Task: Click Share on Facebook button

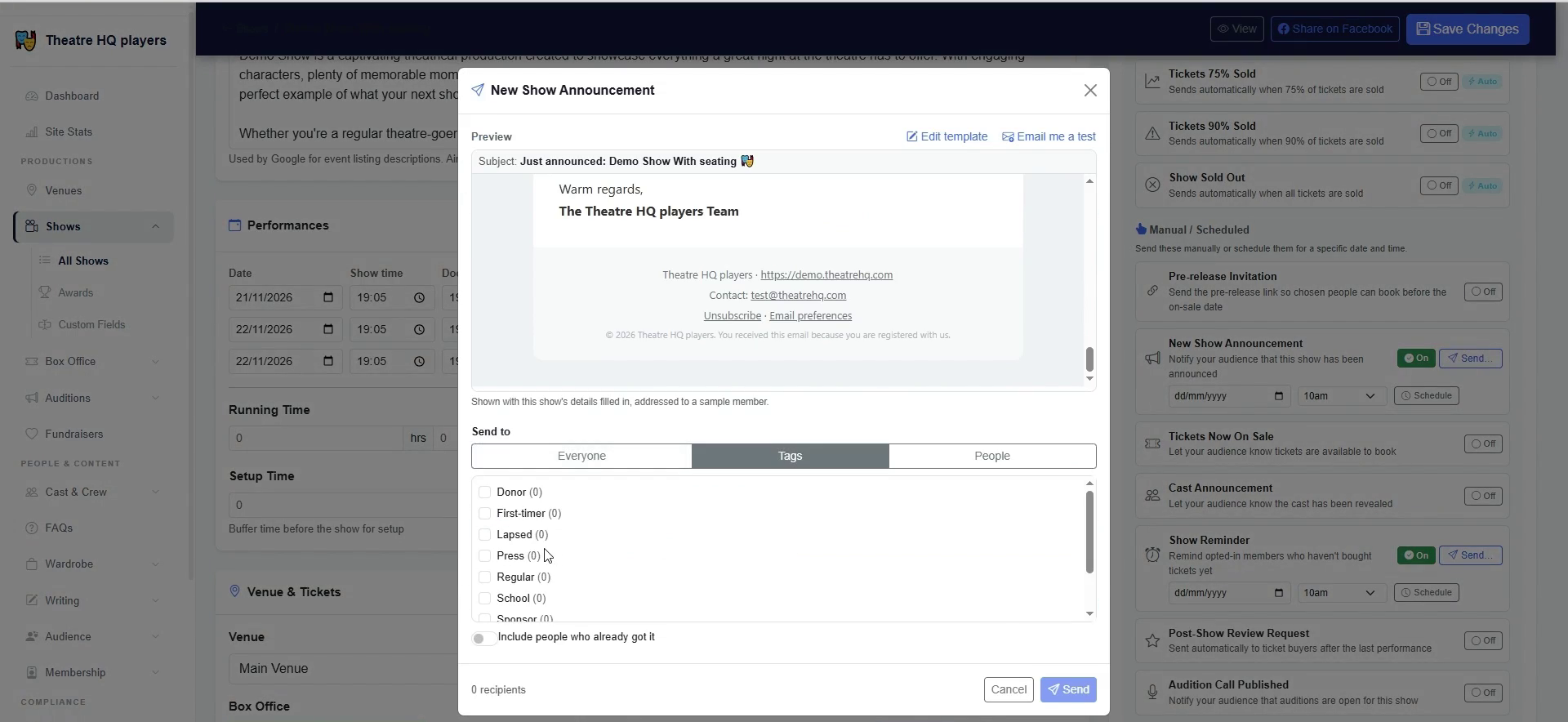Action: coord(1335,29)
